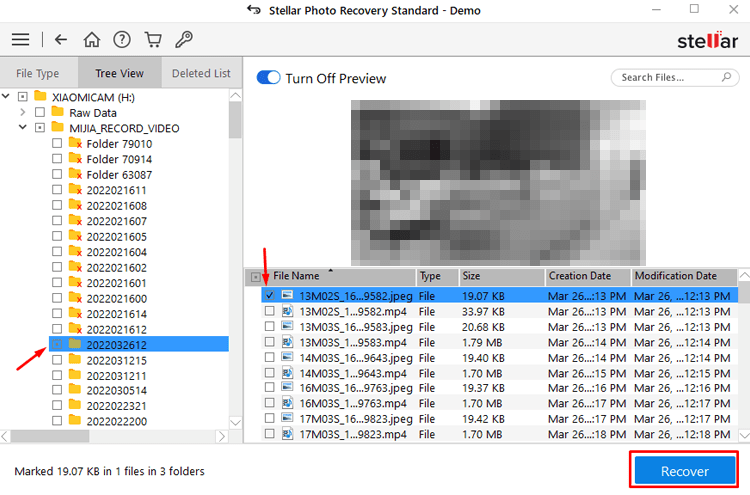Click the tree panel scroll down arrow
This screenshot has height=495, width=750.
(x=235, y=423)
